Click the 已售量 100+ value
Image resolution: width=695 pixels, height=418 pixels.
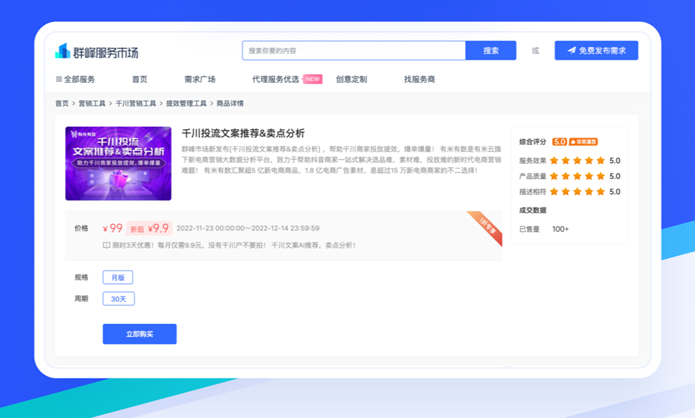coord(560,229)
